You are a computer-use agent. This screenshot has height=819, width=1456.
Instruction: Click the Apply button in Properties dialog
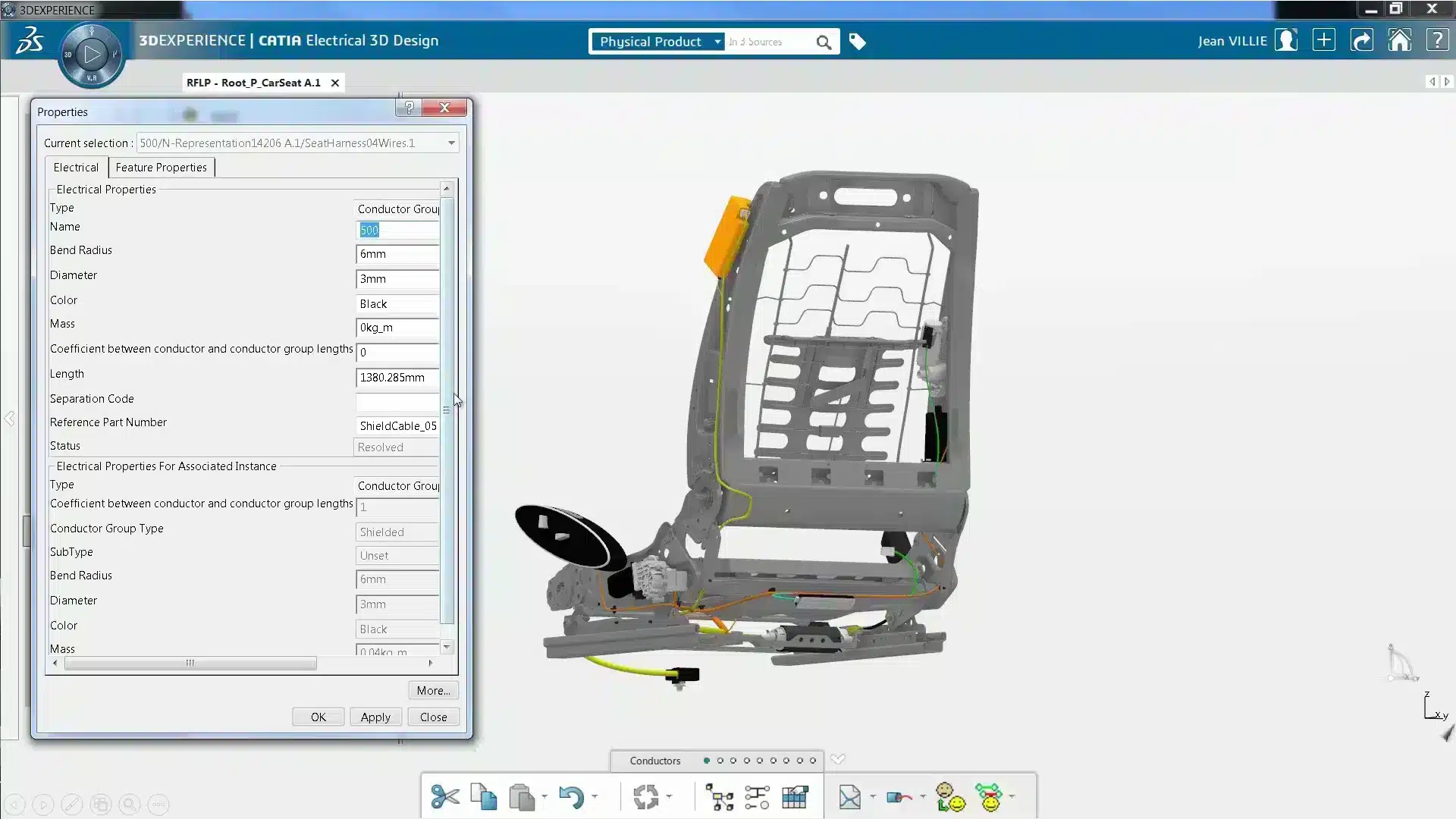(375, 717)
